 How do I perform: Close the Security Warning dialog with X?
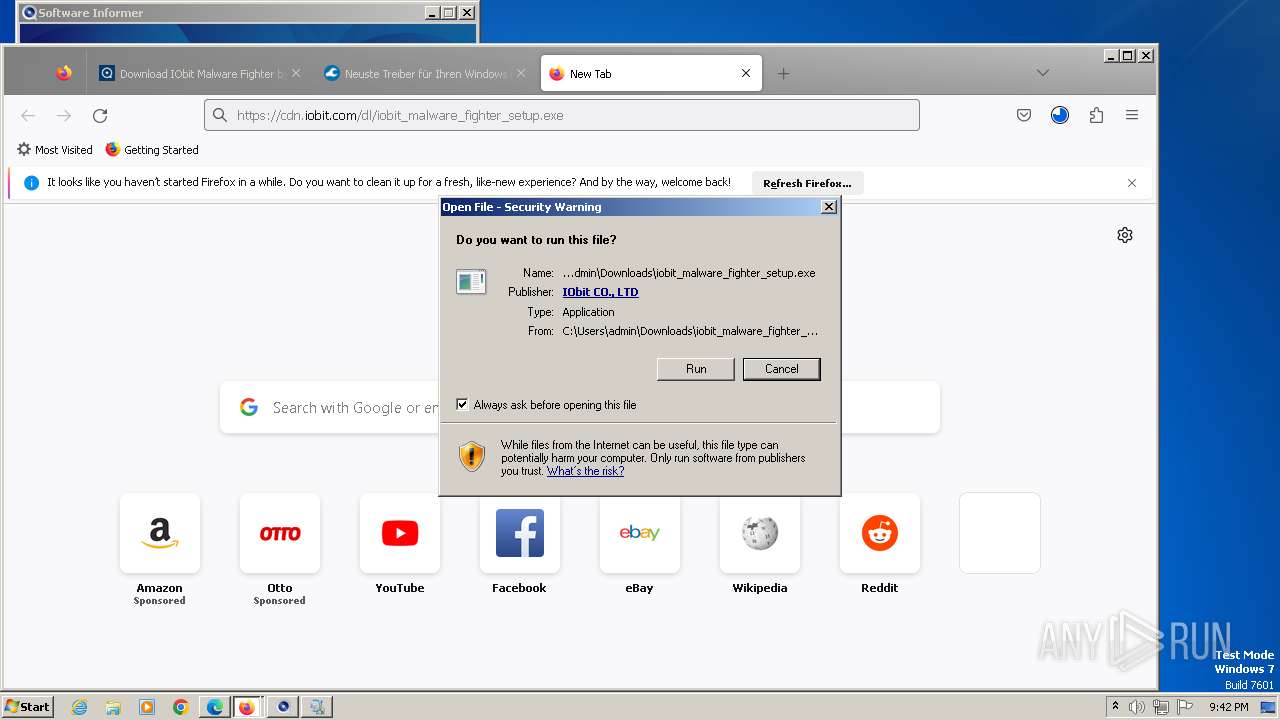[828, 207]
